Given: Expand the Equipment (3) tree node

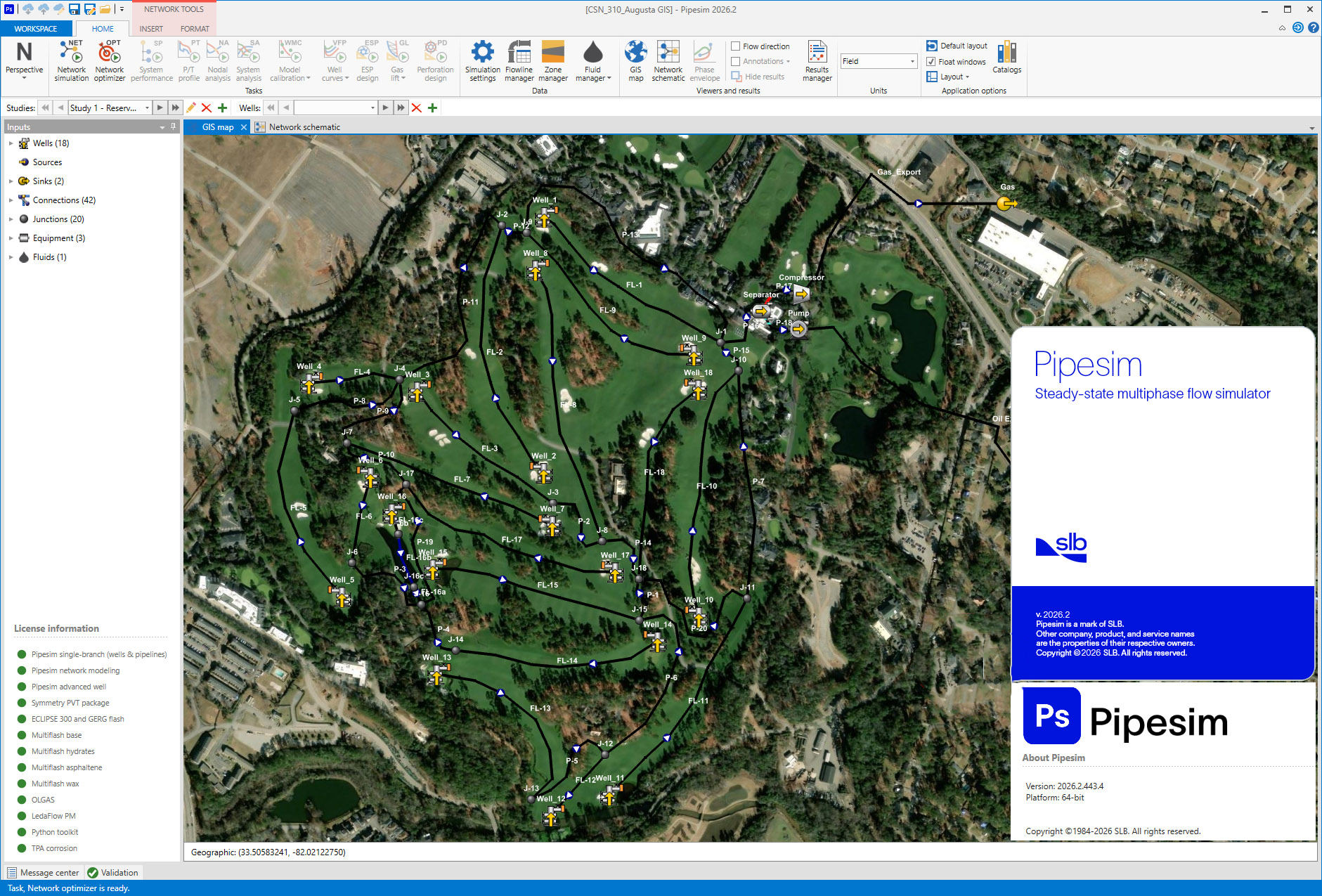Looking at the screenshot, I should click(x=11, y=238).
